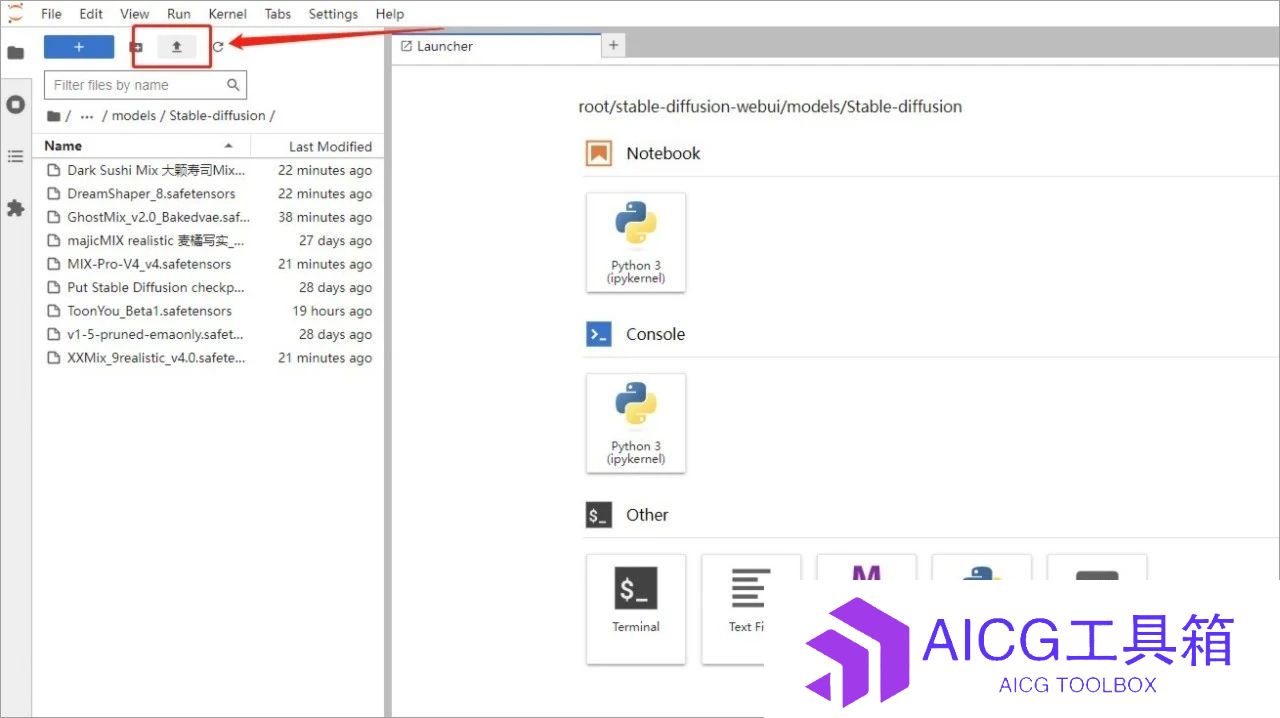
Task: Click "38 minutes ago" modified time
Action: (x=325, y=217)
